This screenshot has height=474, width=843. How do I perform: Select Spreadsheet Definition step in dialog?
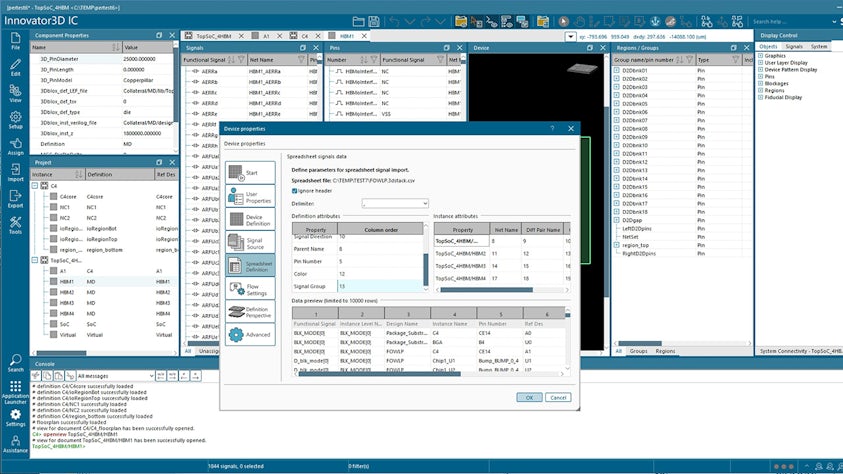[x=250, y=266]
